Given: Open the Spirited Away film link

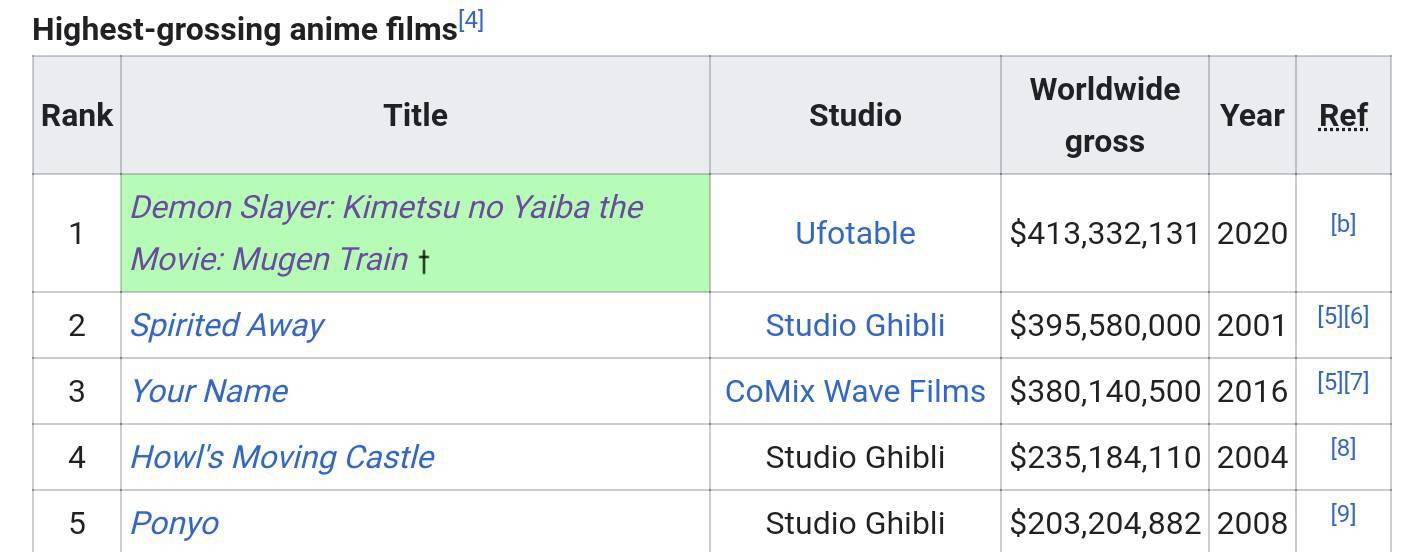Looking at the screenshot, I should click(227, 325).
